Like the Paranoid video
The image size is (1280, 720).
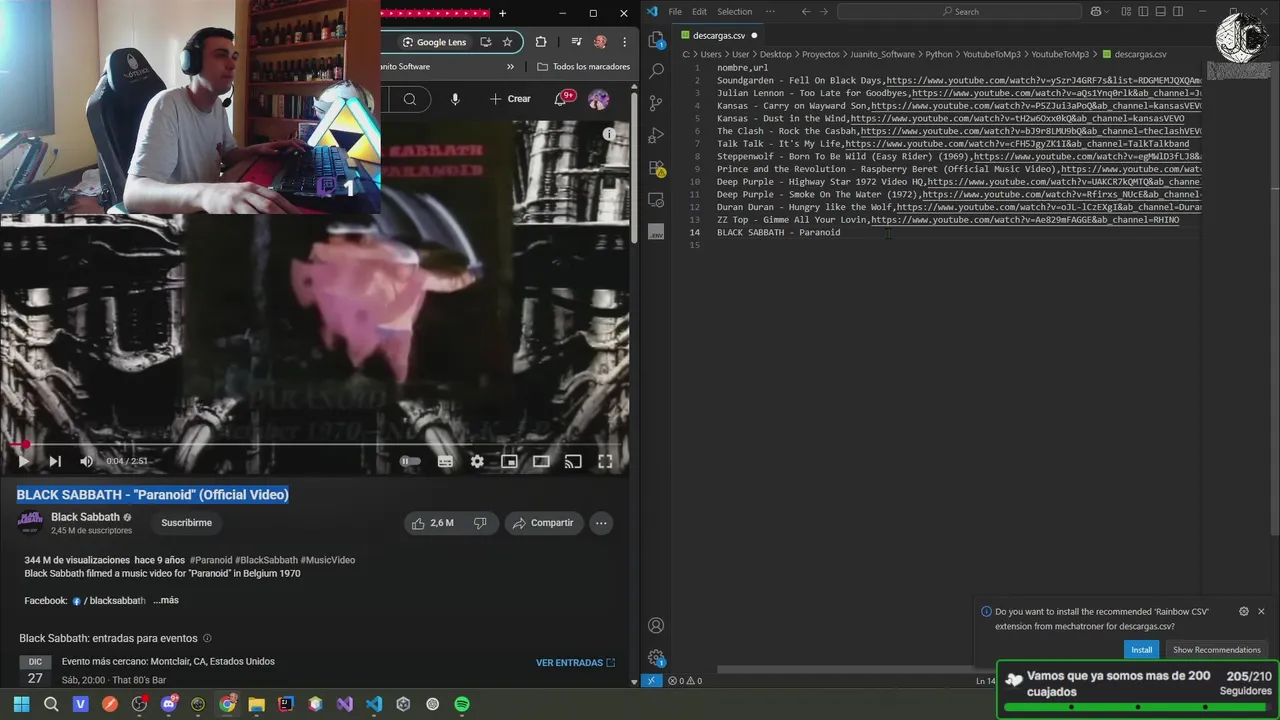pos(432,523)
